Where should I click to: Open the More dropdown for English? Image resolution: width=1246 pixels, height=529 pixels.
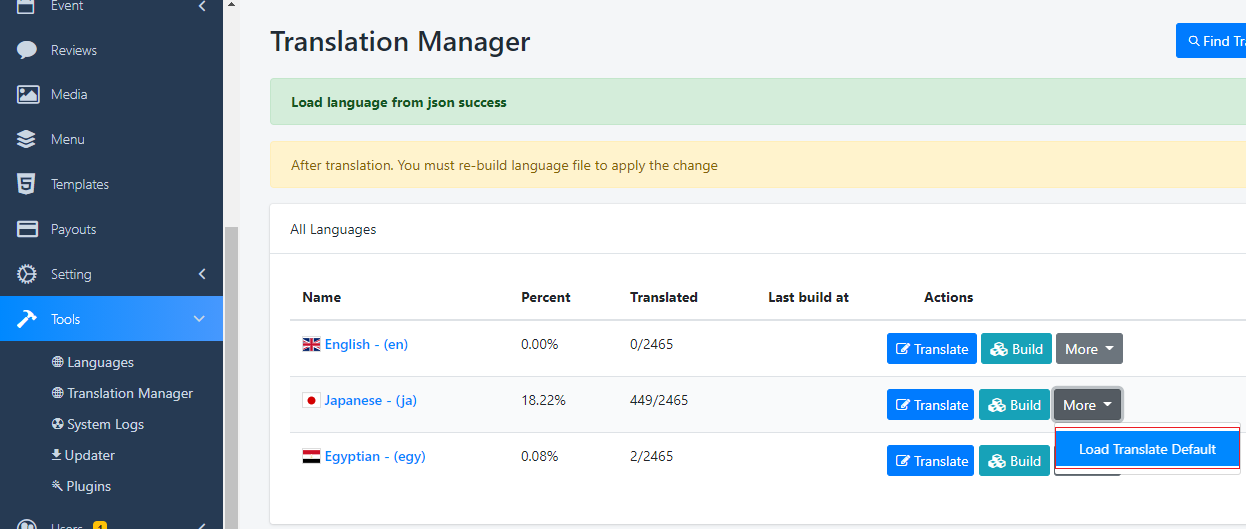pyautogui.click(x=1089, y=349)
